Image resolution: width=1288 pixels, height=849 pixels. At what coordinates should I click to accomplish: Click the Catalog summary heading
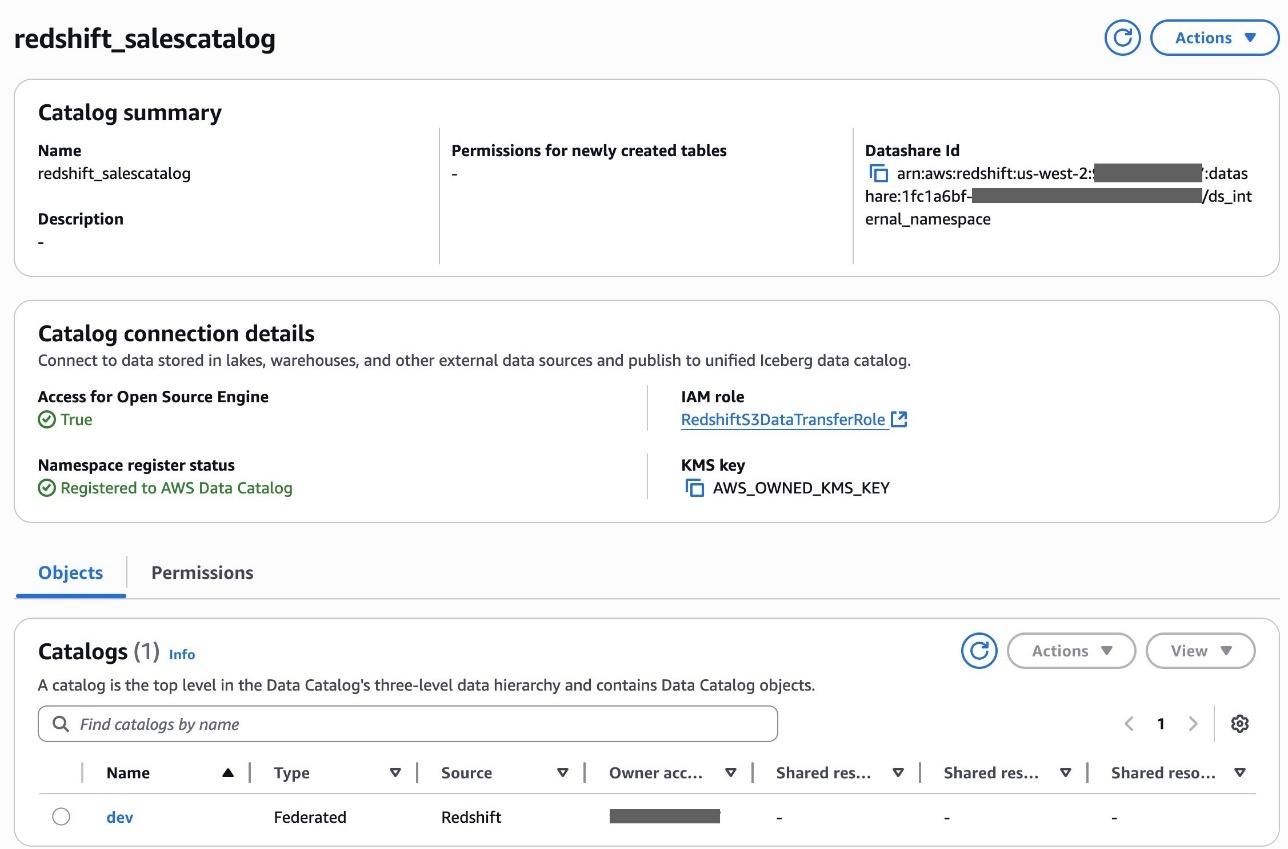[130, 113]
